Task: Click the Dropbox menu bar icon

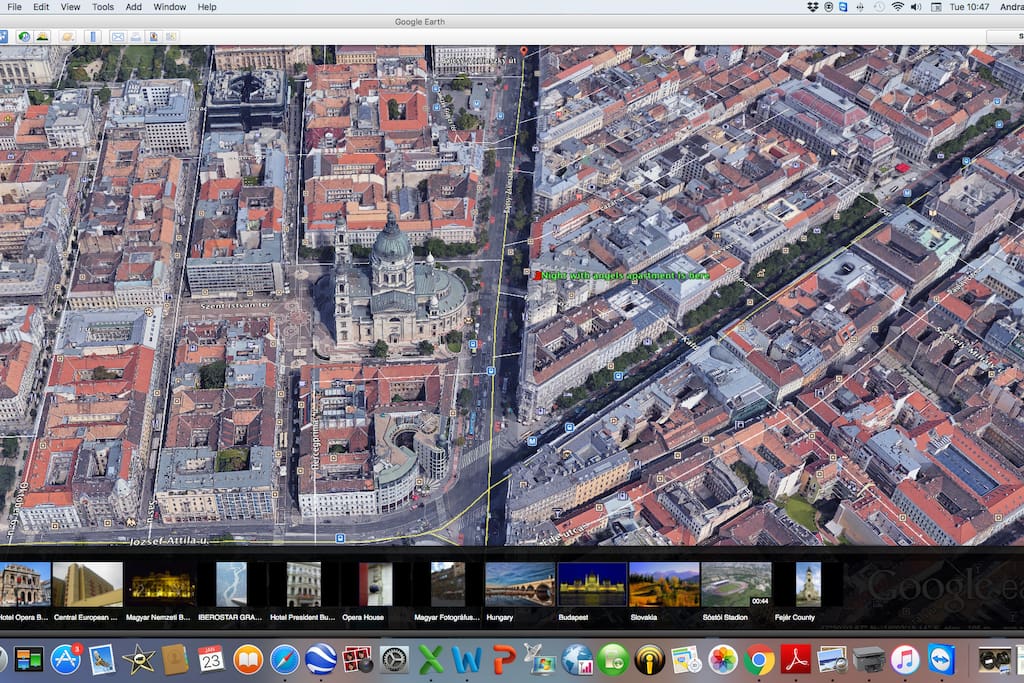Action: click(812, 7)
